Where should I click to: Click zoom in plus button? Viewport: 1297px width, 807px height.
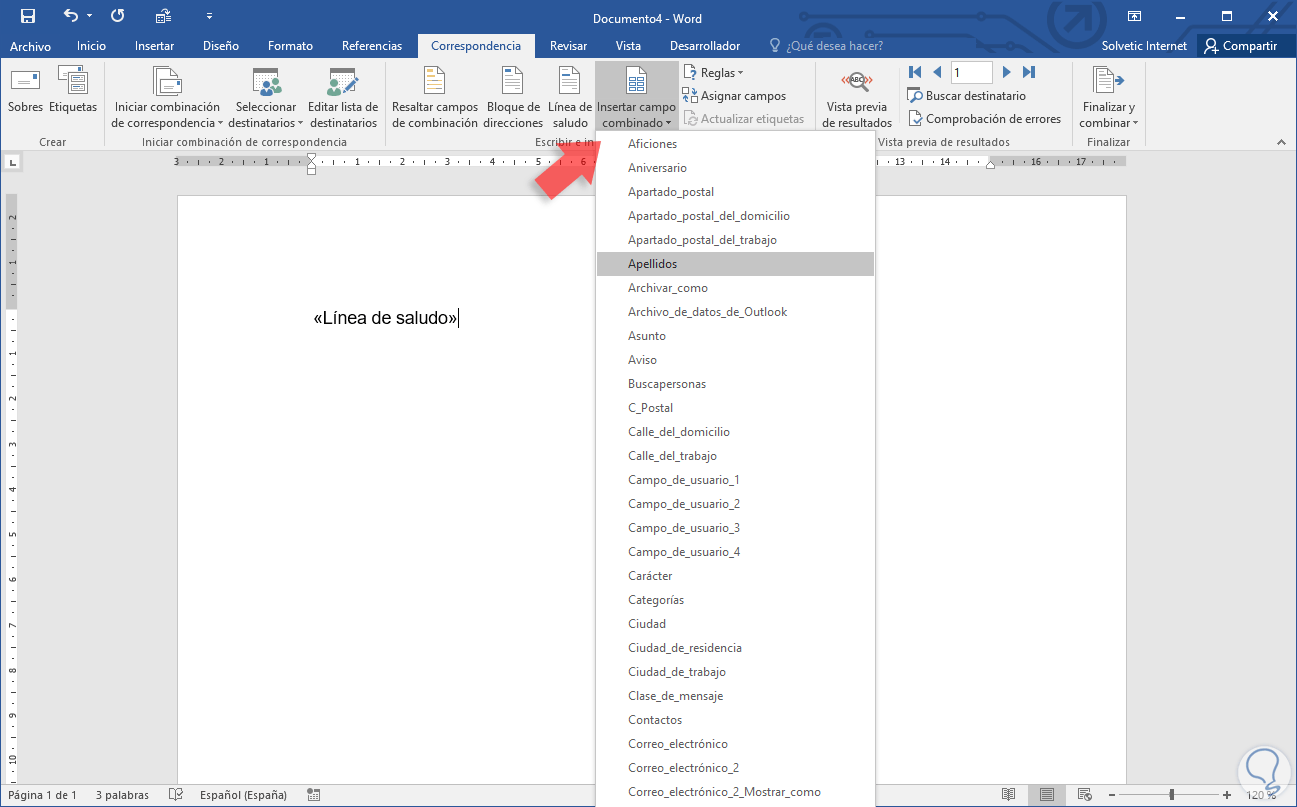(x=1227, y=795)
